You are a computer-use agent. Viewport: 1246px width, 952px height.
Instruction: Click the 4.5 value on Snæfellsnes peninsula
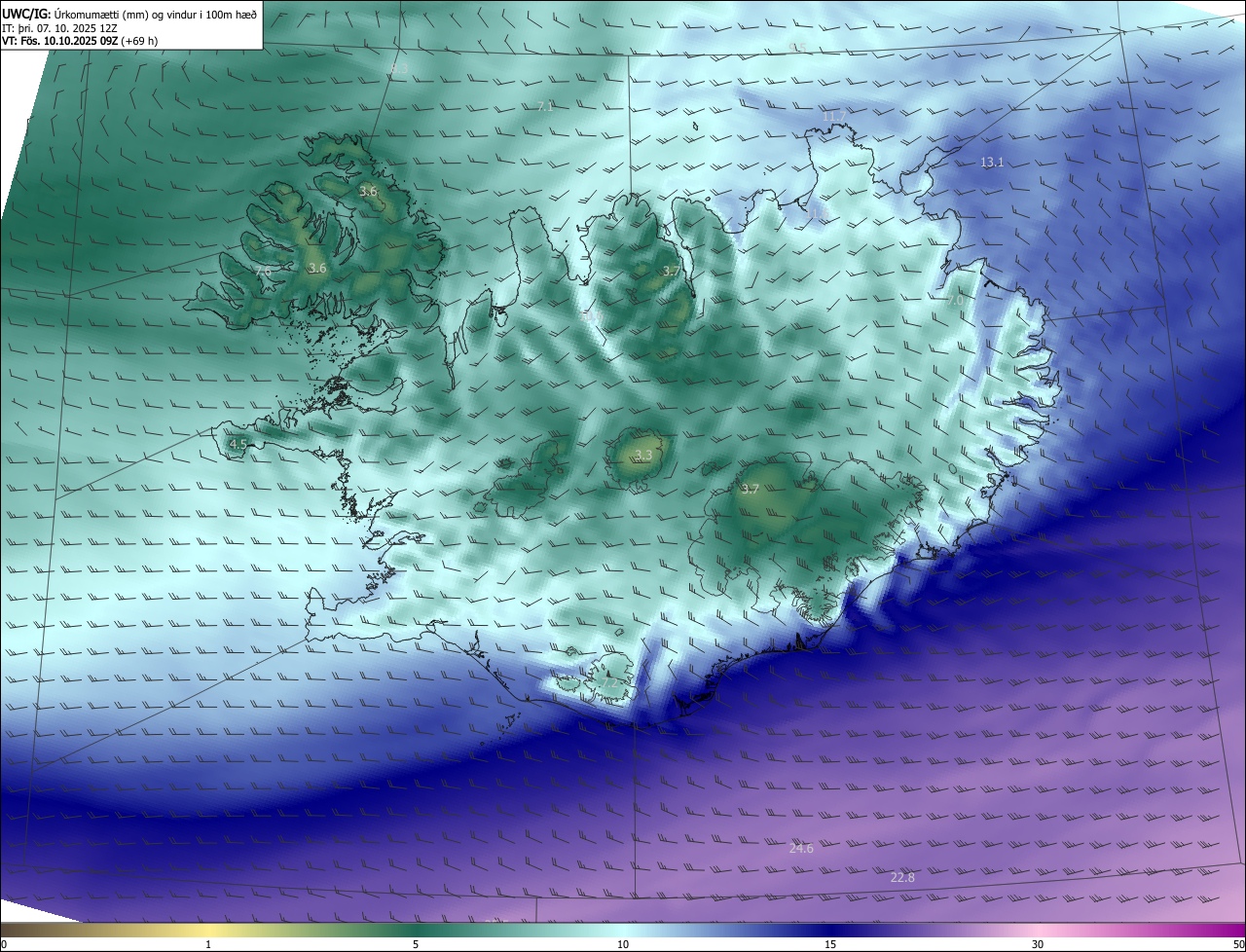(x=238, y=444)
